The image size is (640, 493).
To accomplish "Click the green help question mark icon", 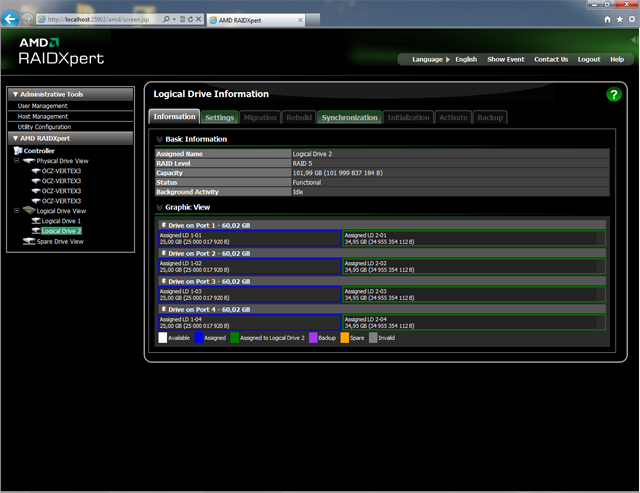I will (x=613, y=94).
